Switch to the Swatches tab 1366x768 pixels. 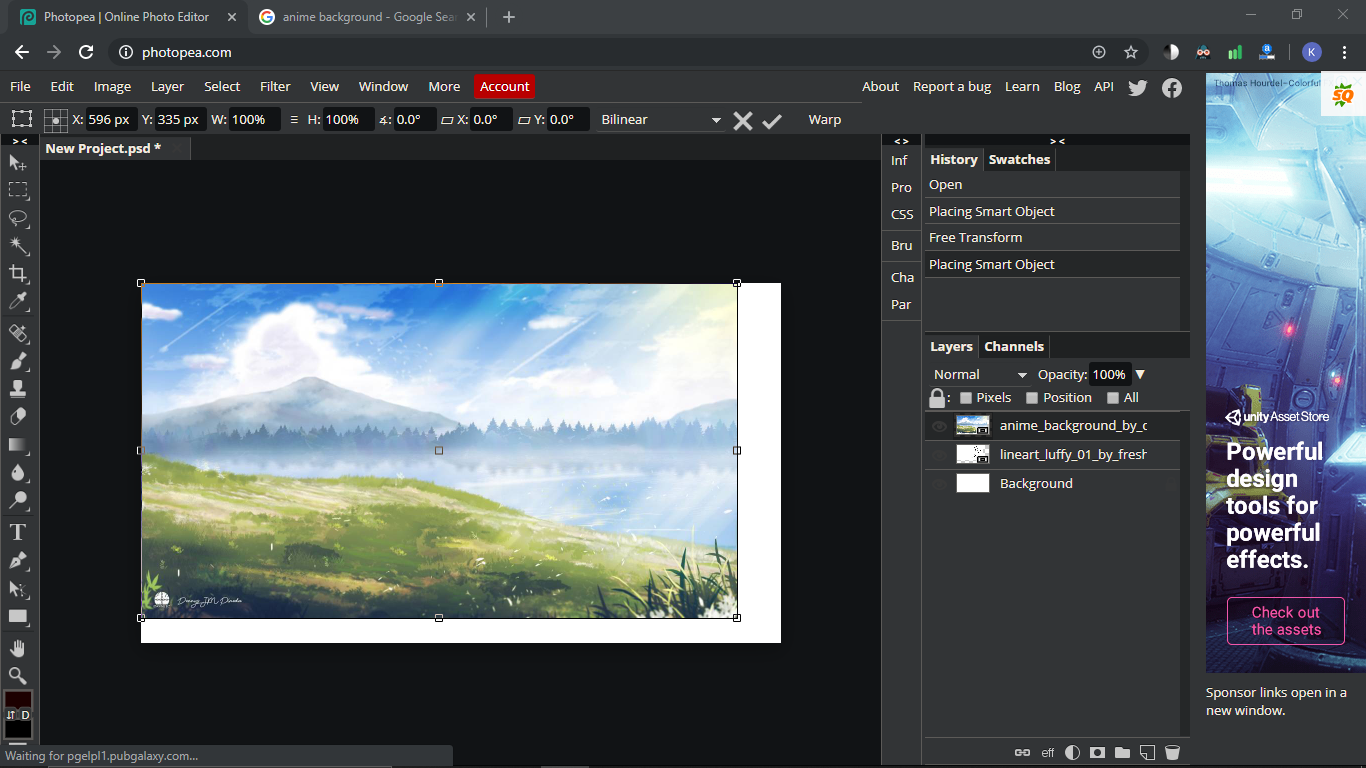click(1019, 160)
